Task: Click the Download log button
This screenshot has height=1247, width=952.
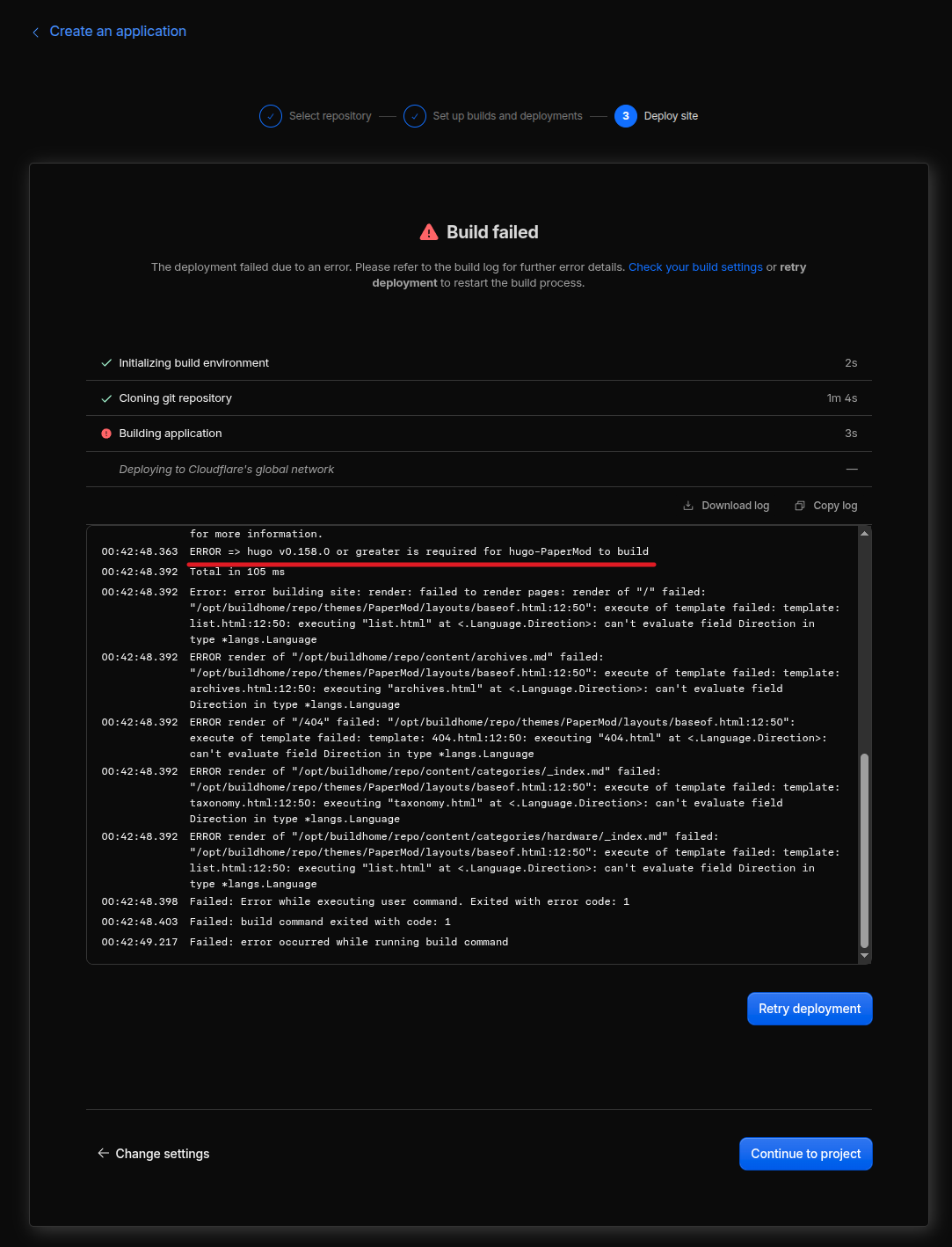Action: pos(726,506)
